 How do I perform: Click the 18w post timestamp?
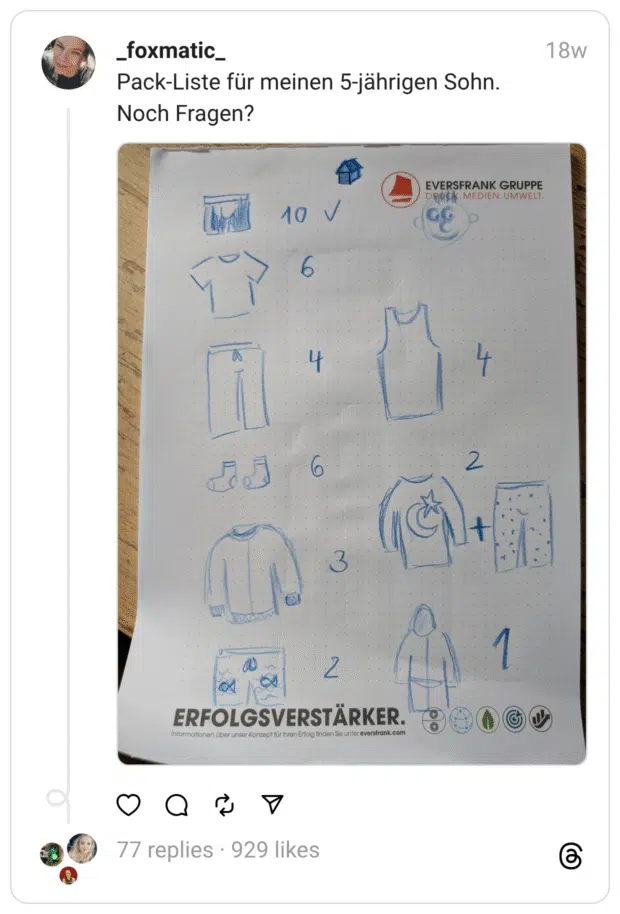pos(566,51)
